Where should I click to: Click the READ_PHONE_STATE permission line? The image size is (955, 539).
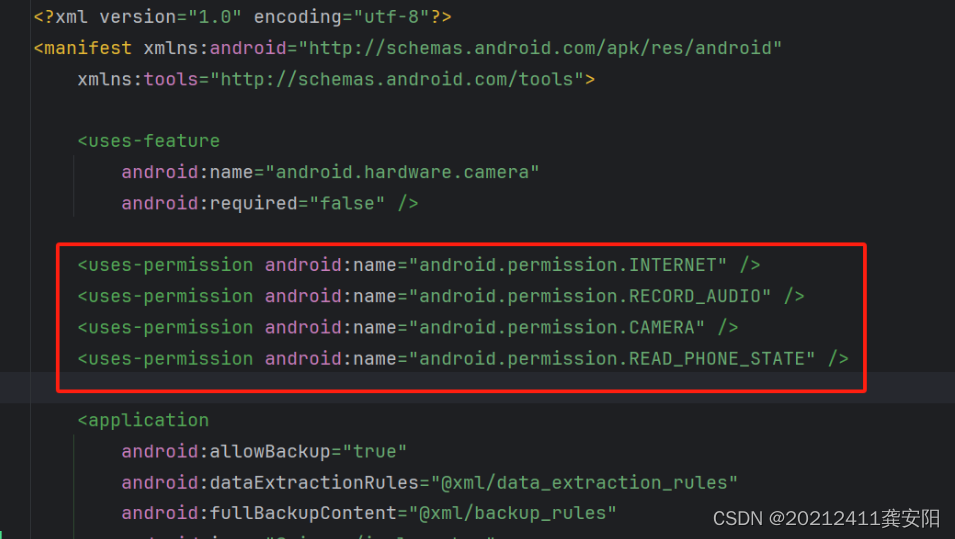463,359
